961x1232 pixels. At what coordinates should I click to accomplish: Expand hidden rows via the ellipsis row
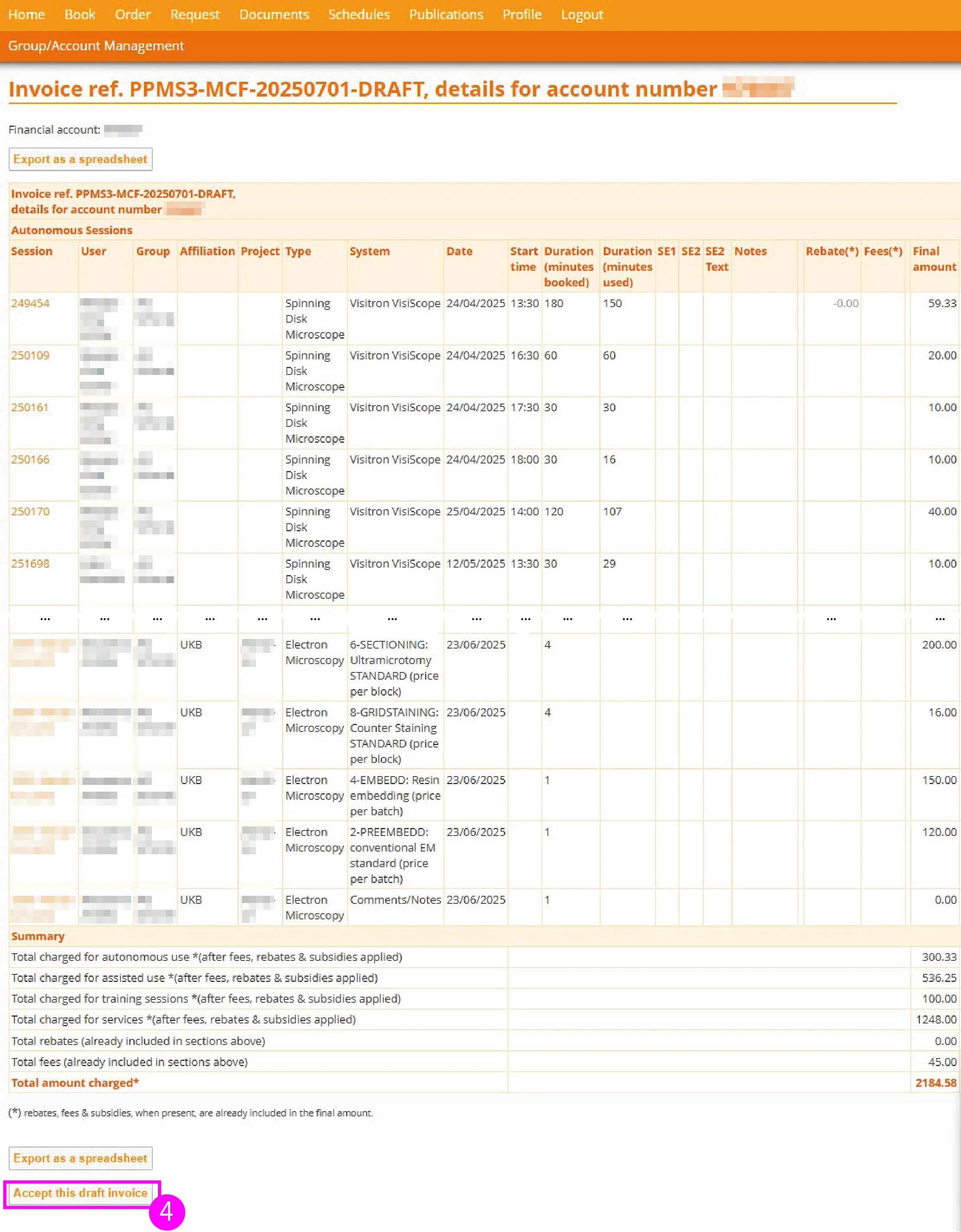coord(45,619)
